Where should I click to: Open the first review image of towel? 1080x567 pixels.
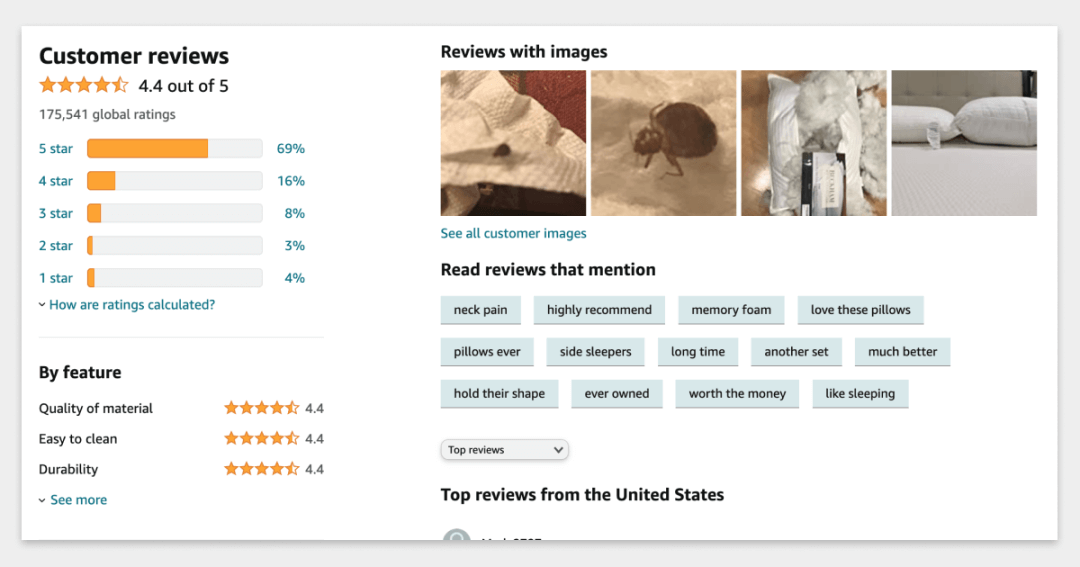[x=513, y=143]
